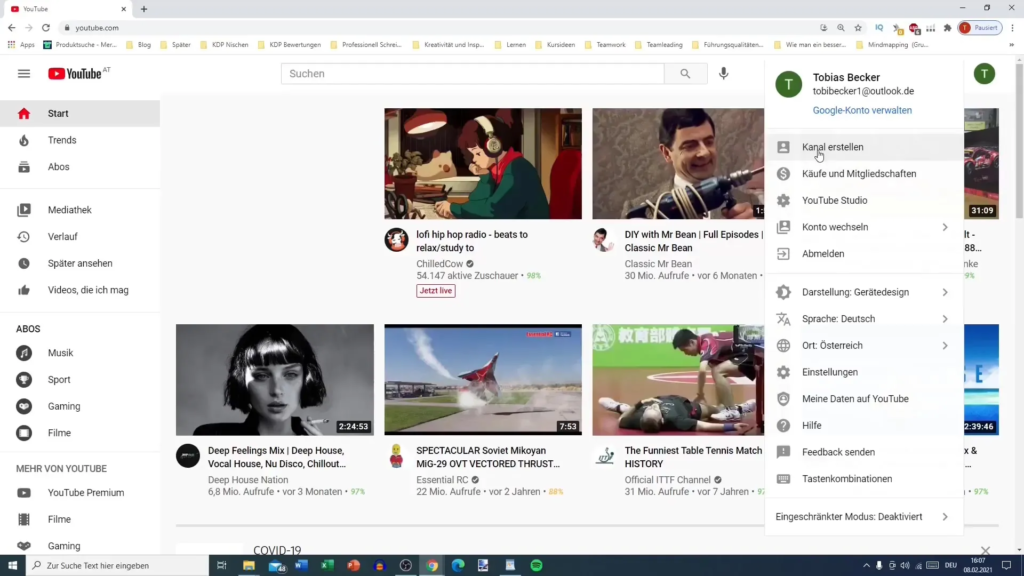Open the hamburger guide menu icon
The width and height of the screenshot is (1024, 576).
pos(24,74)
